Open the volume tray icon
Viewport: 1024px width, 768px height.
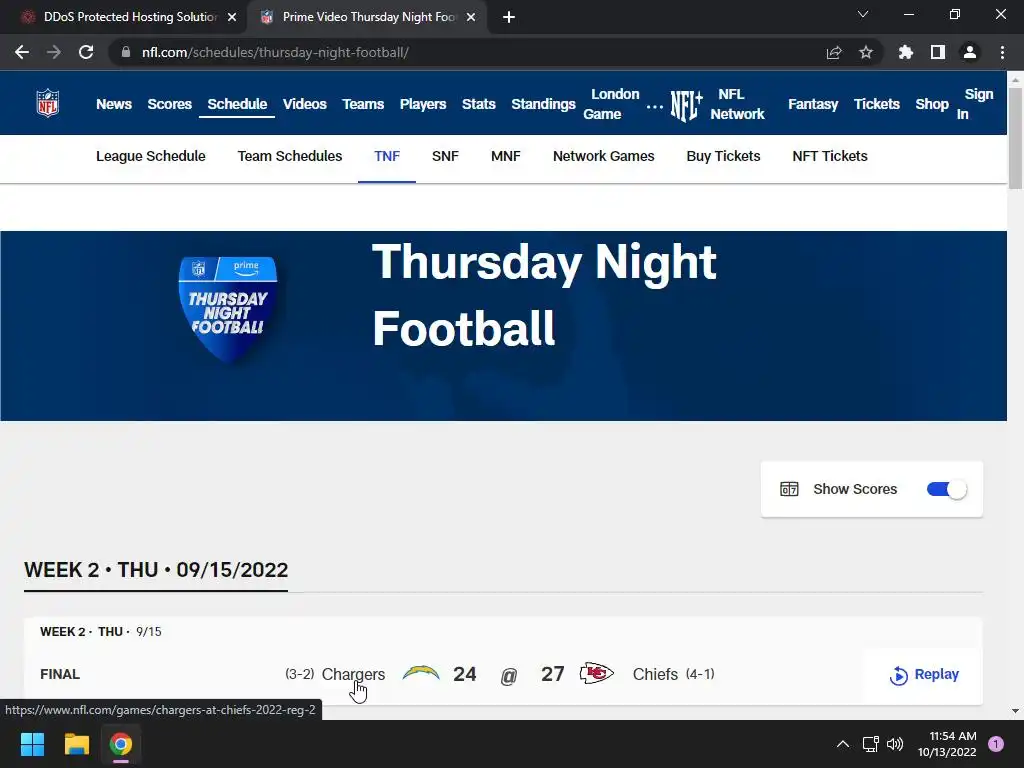tap(895, 744)
